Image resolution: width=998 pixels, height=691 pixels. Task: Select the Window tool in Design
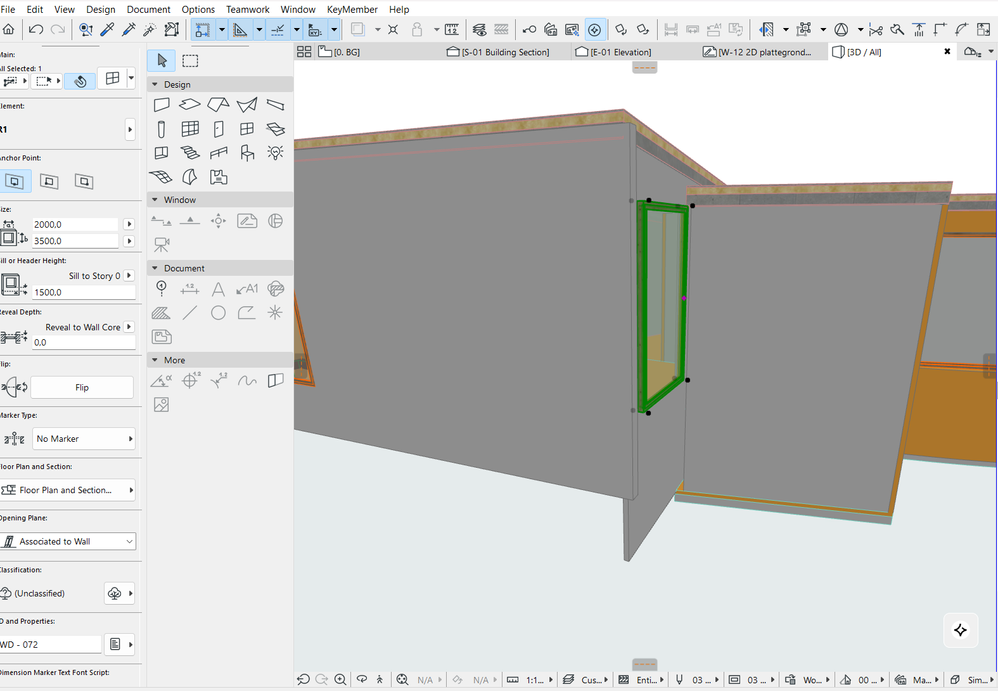[x=247, y=129]
